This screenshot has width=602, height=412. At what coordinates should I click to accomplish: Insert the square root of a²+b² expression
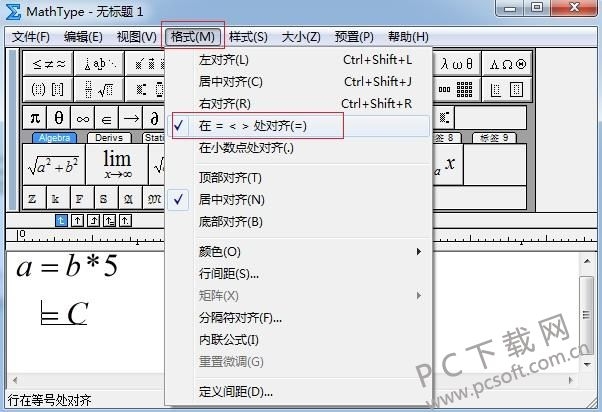point(54,165)
